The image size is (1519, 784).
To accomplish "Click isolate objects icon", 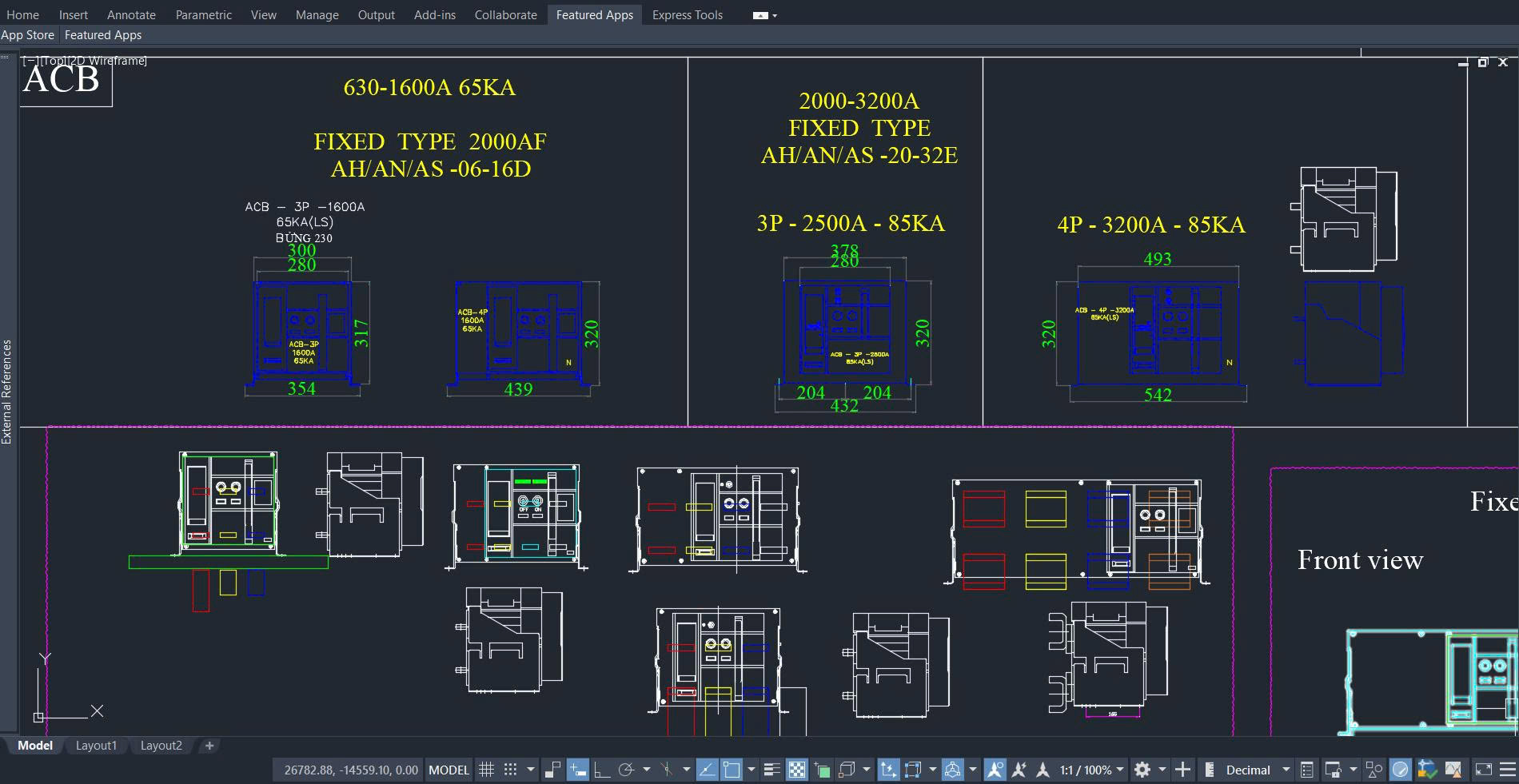I will pyautogui.click(x=1374, y=770).
